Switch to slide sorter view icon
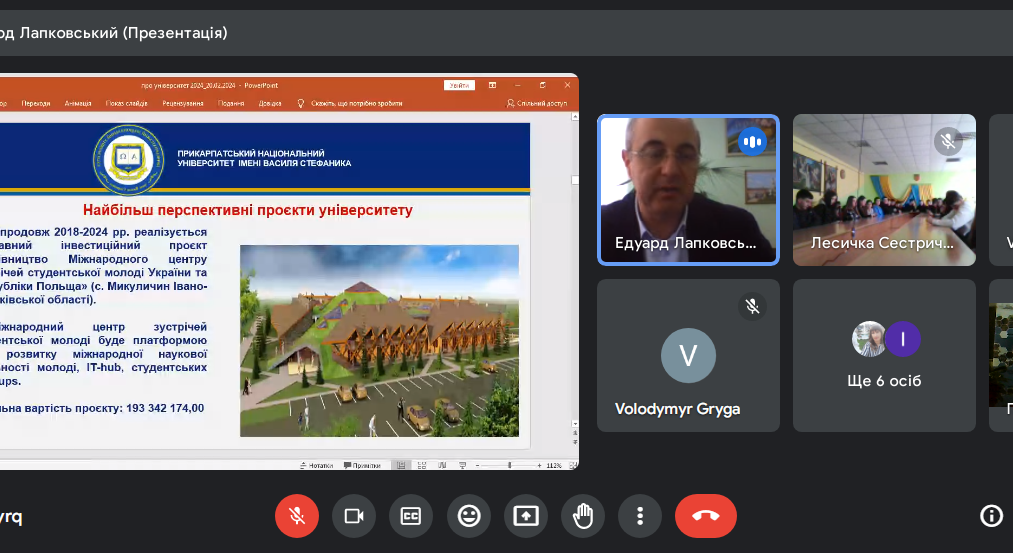The image size is (1013, 553). (x=424, y=465)
